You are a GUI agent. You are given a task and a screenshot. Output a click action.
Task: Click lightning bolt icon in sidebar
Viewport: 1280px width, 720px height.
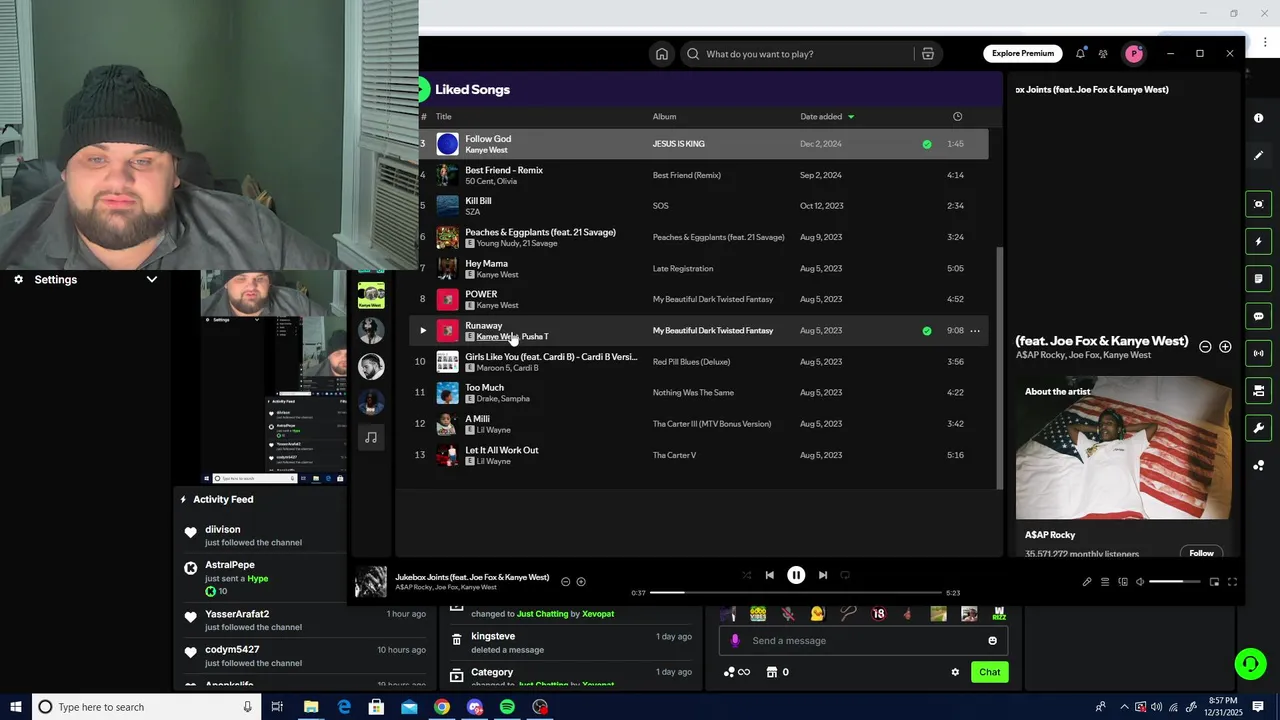(x=1259, y=242)
